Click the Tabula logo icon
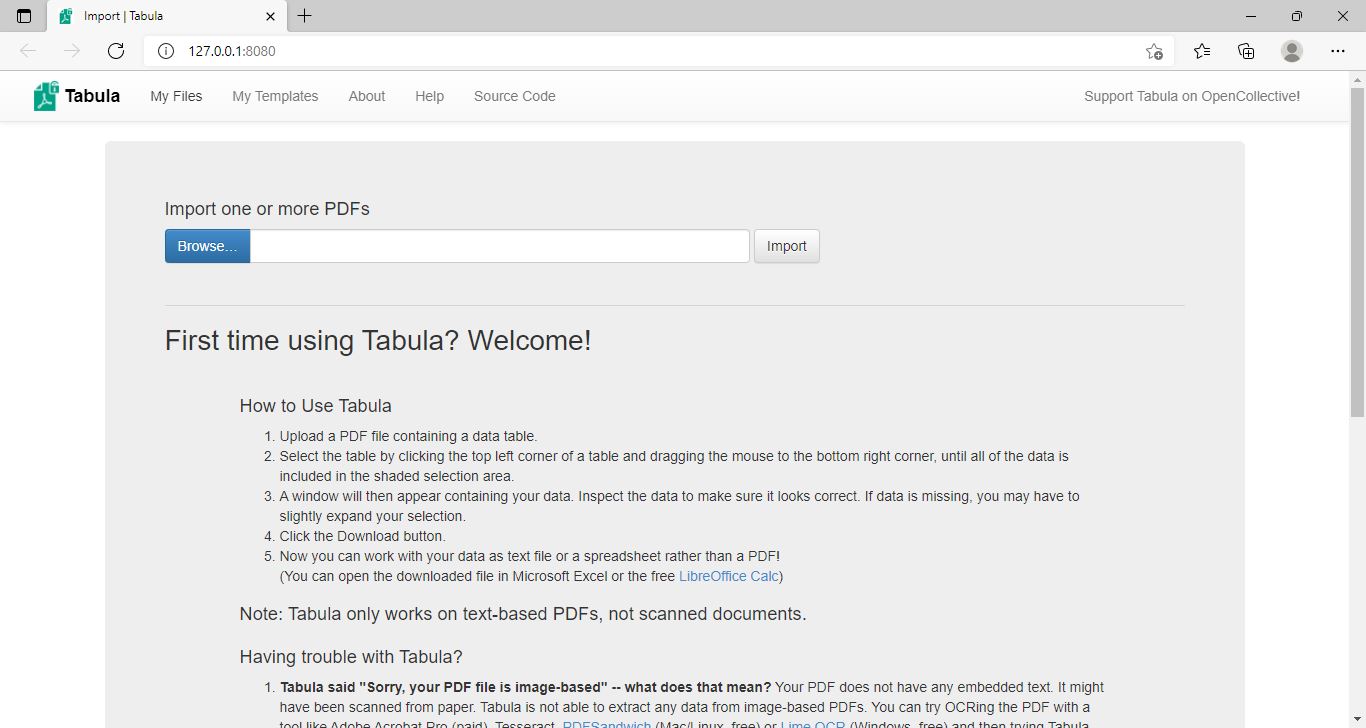Screen dimensions: 1366x728 point(46,96)
